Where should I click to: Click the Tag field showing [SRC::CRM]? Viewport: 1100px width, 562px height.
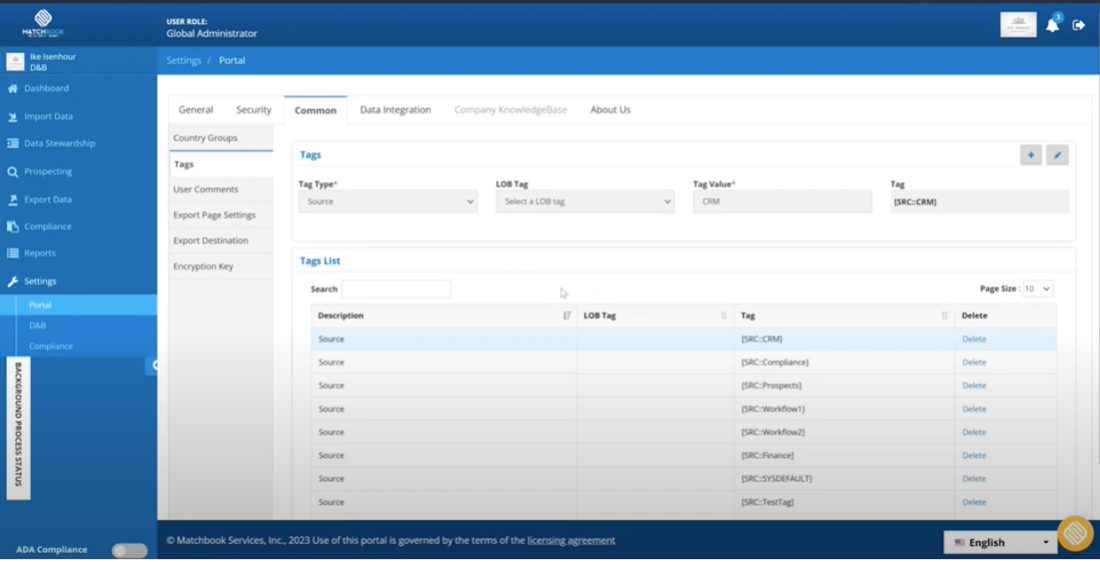click(x=979, y=201)
